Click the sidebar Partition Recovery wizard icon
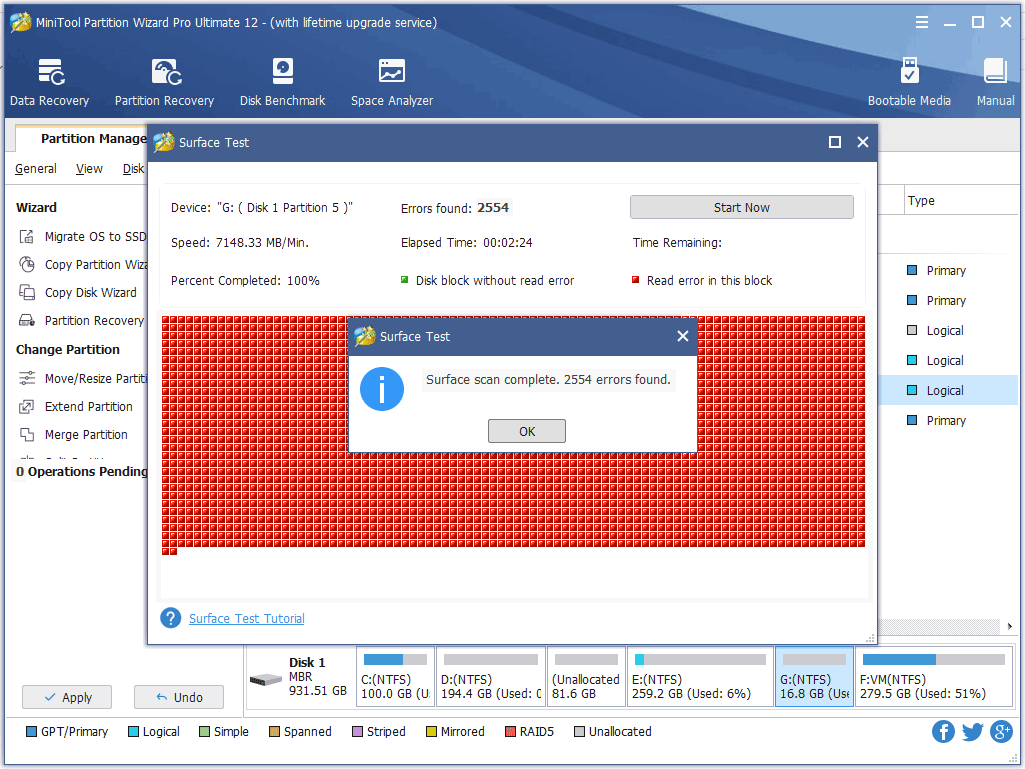 pyautogui.click(x=27, y=320)
